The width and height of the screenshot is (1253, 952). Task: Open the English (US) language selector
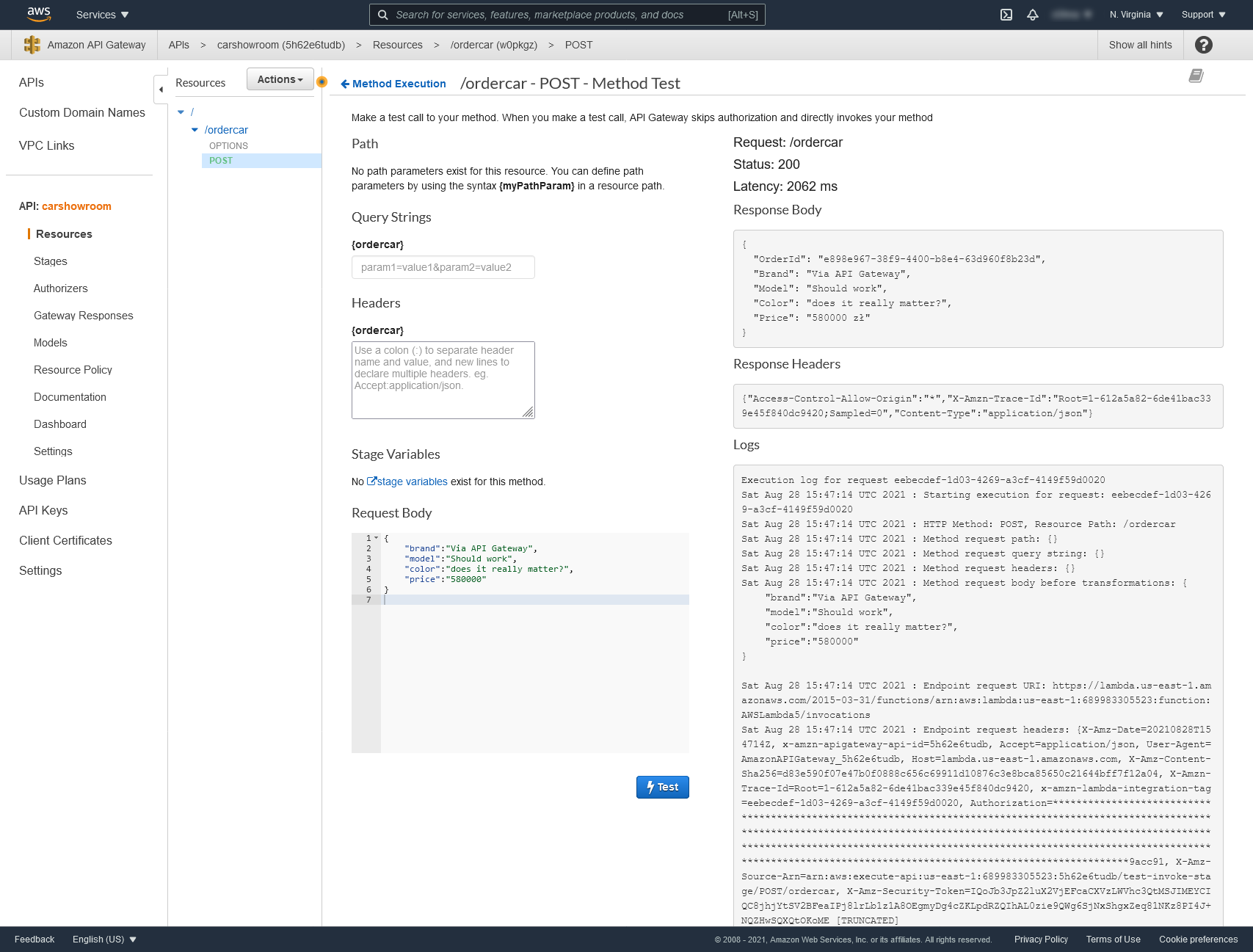tap(104, 940)
